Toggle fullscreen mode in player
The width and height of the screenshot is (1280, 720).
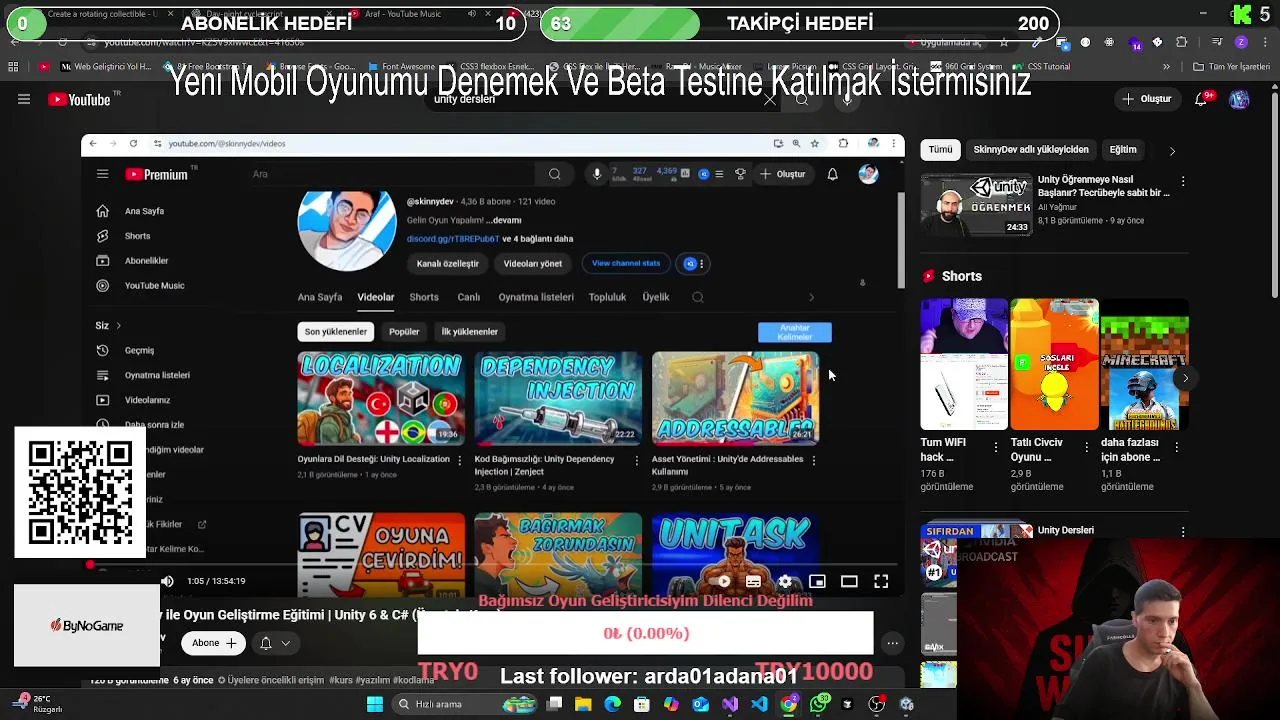coord(881,581)
